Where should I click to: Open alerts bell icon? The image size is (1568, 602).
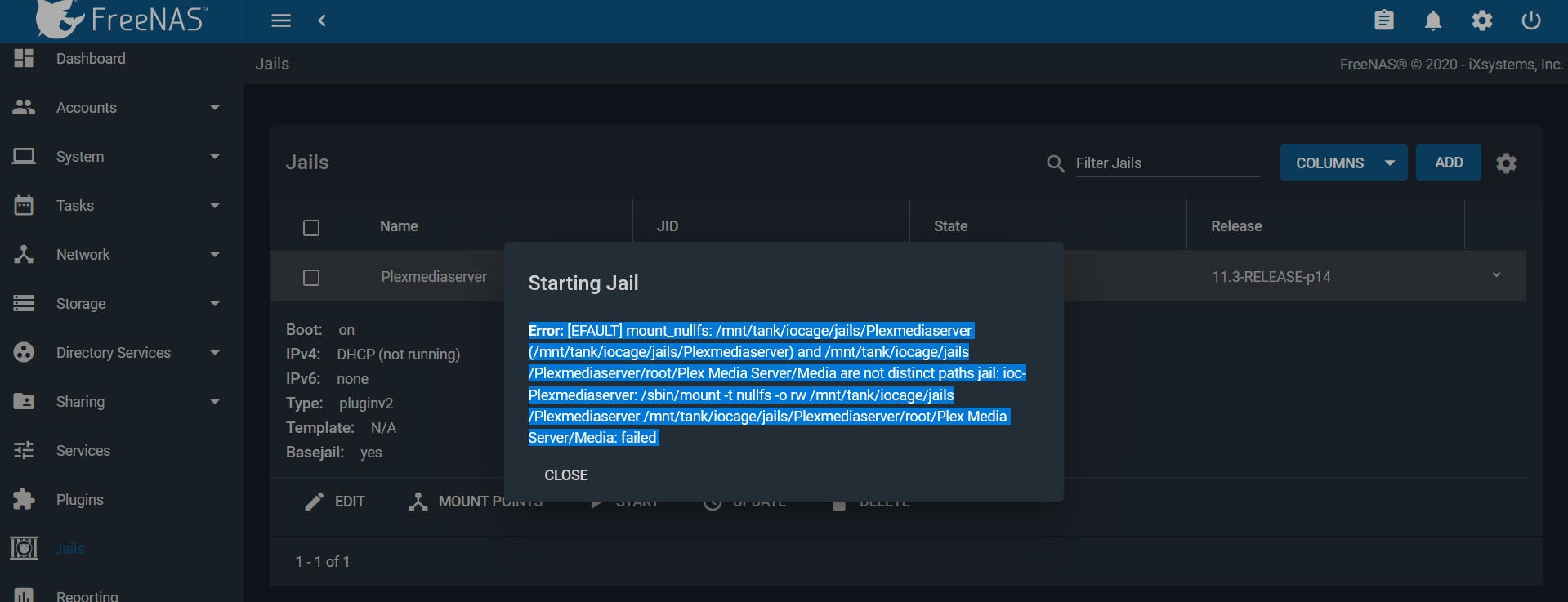pyautogui.click(x=1433, y=20)
